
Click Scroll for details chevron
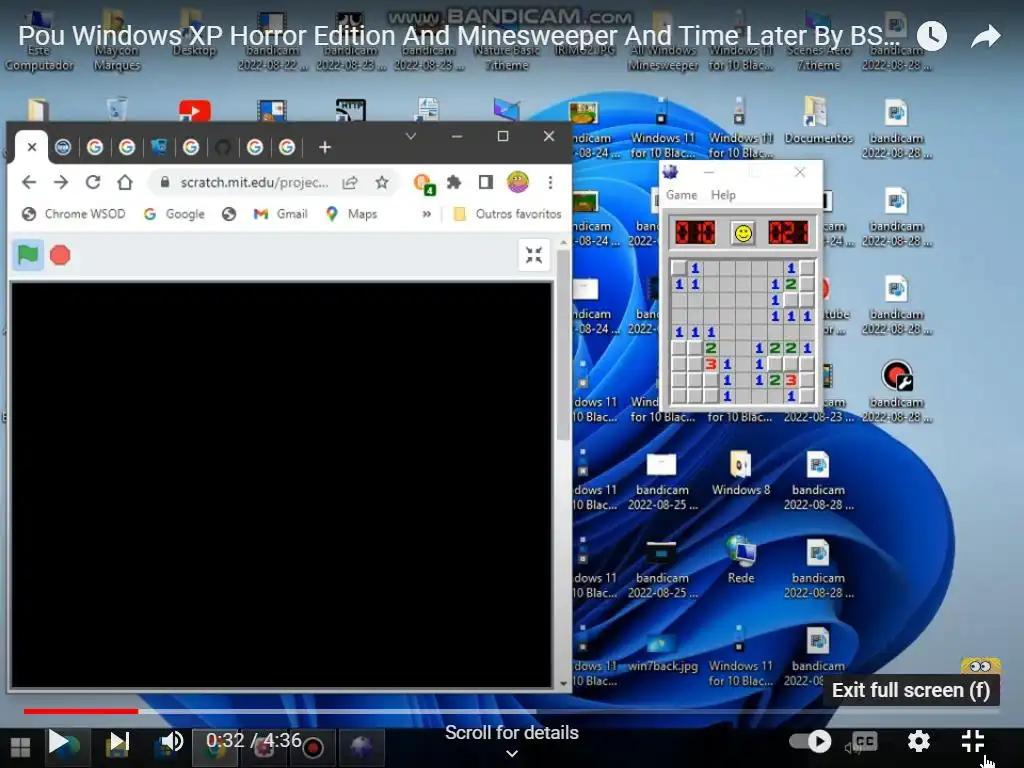[512, 754]
